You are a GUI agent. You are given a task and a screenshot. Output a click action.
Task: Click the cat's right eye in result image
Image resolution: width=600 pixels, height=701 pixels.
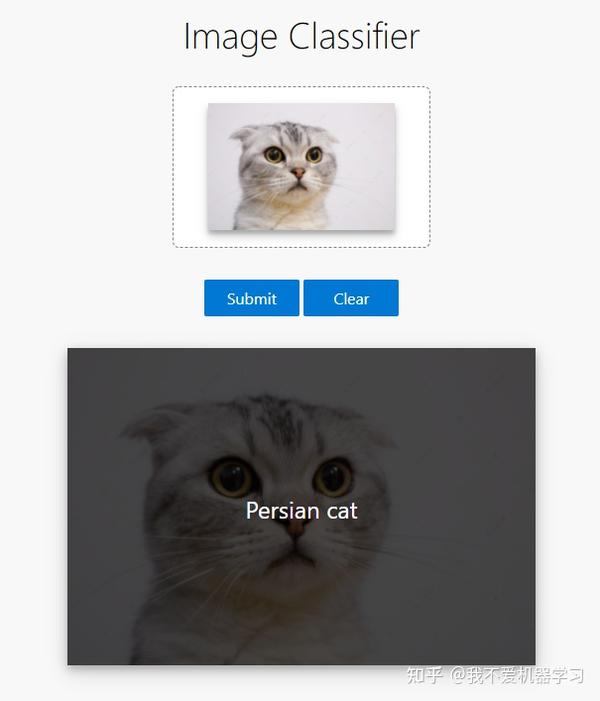point(334,477)
